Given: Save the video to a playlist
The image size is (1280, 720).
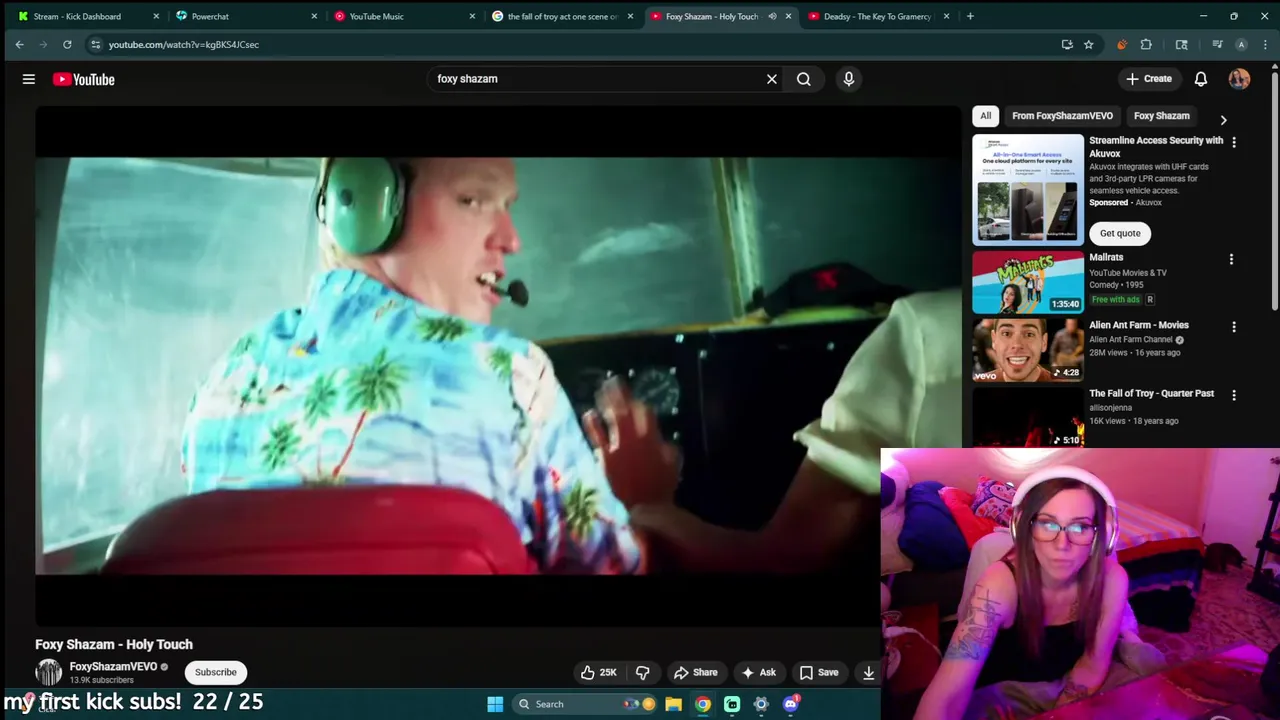Looking at the screenshot, I should (819, 672).
